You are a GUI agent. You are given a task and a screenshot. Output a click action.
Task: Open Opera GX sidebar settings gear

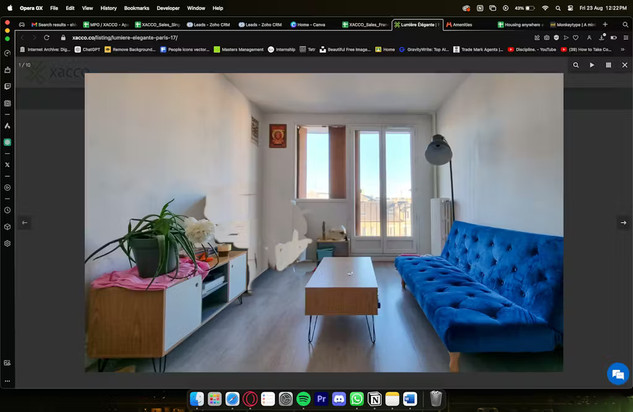(x=7, y=243)
